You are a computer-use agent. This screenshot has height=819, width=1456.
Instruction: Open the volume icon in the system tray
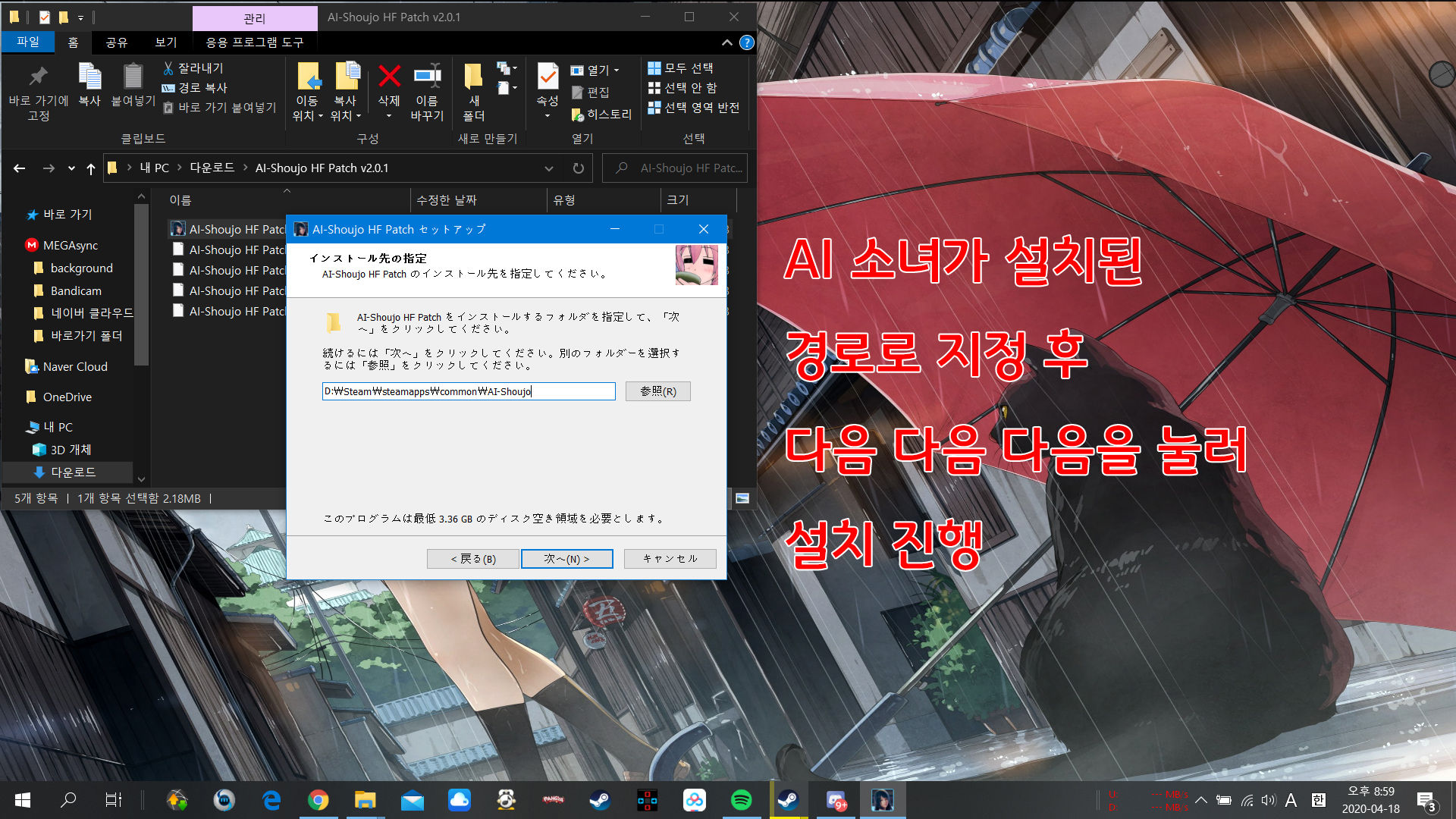pos(1269,800)
